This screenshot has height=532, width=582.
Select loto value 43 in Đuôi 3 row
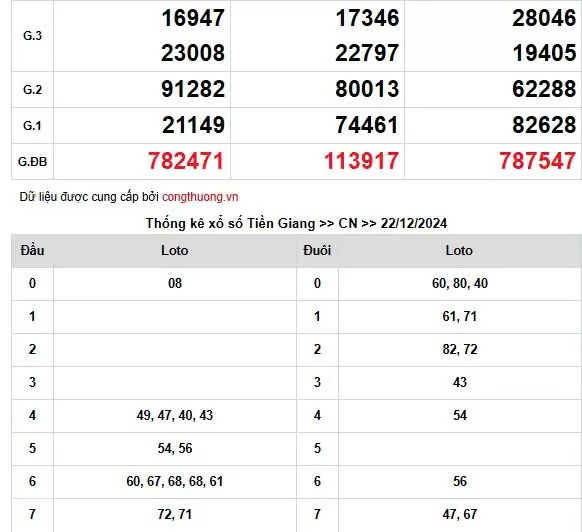[x=460, y=382]
